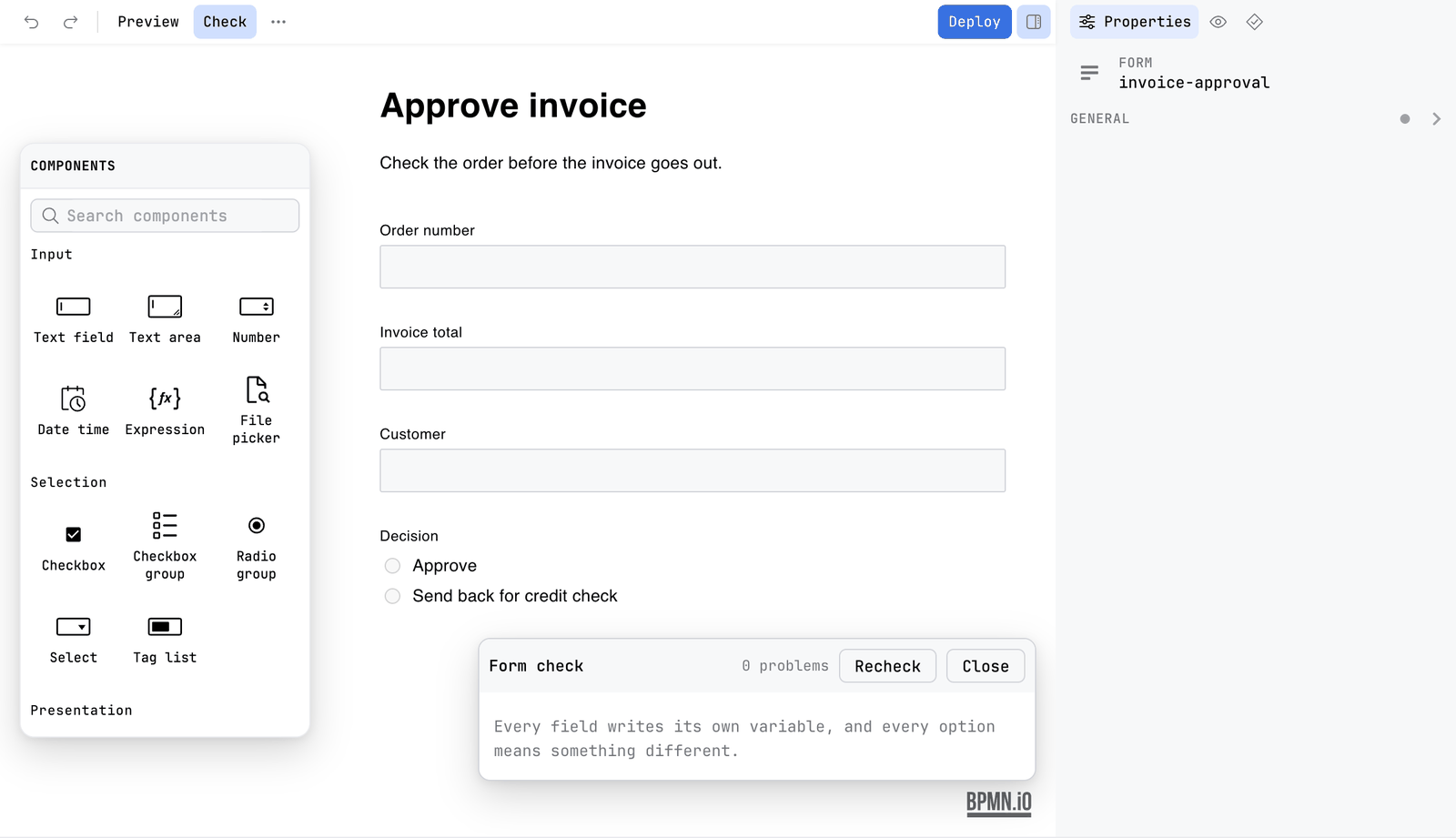Click the diamond icon in properties header
This screenshot has height=838, width=1456.
[x=1255, y=22]
